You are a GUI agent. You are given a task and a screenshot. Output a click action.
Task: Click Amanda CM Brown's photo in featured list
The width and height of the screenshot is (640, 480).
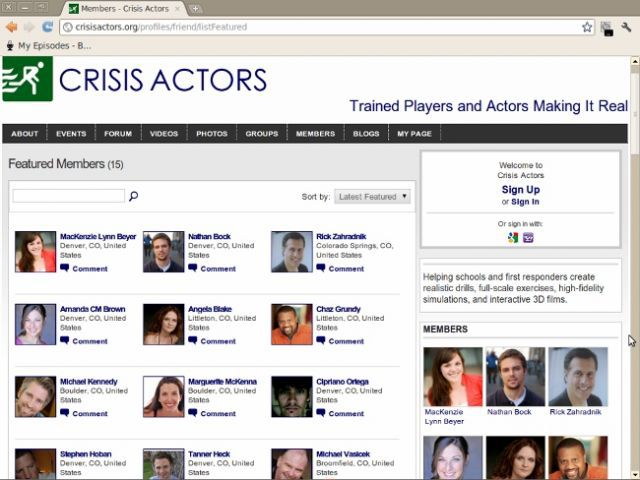click(36, 324)
